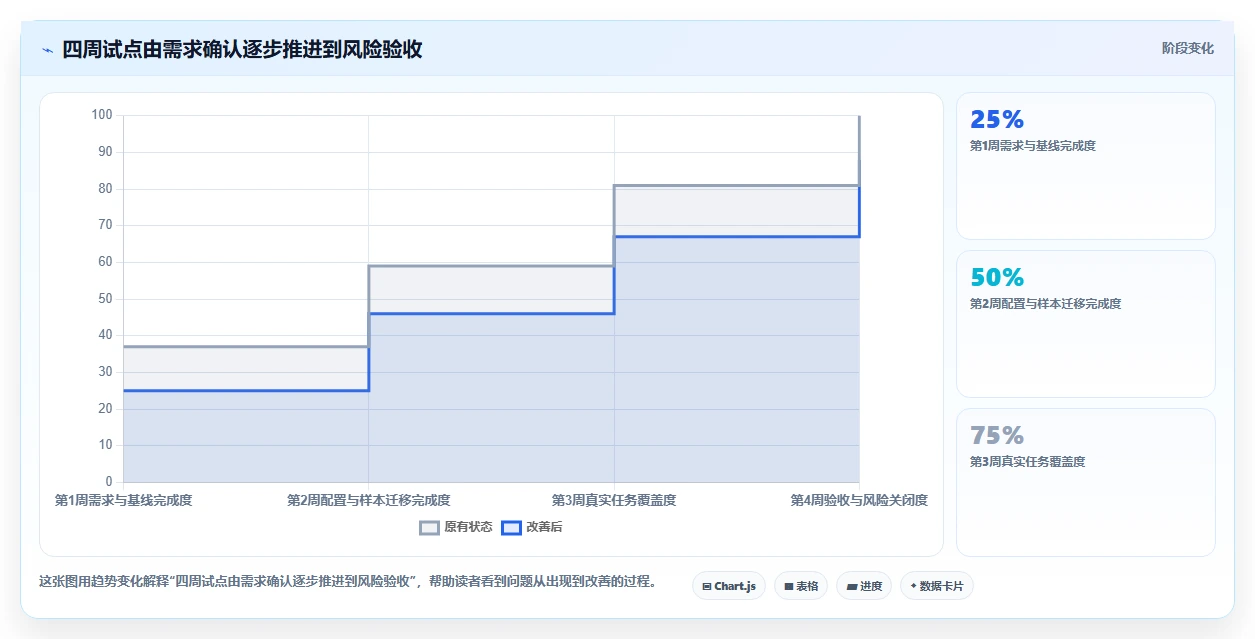The height and width of the screenshot is (639, 1255).
Task: Select the 50% 第2周配置与样本迁移完成度 card
Action: 1086,324
